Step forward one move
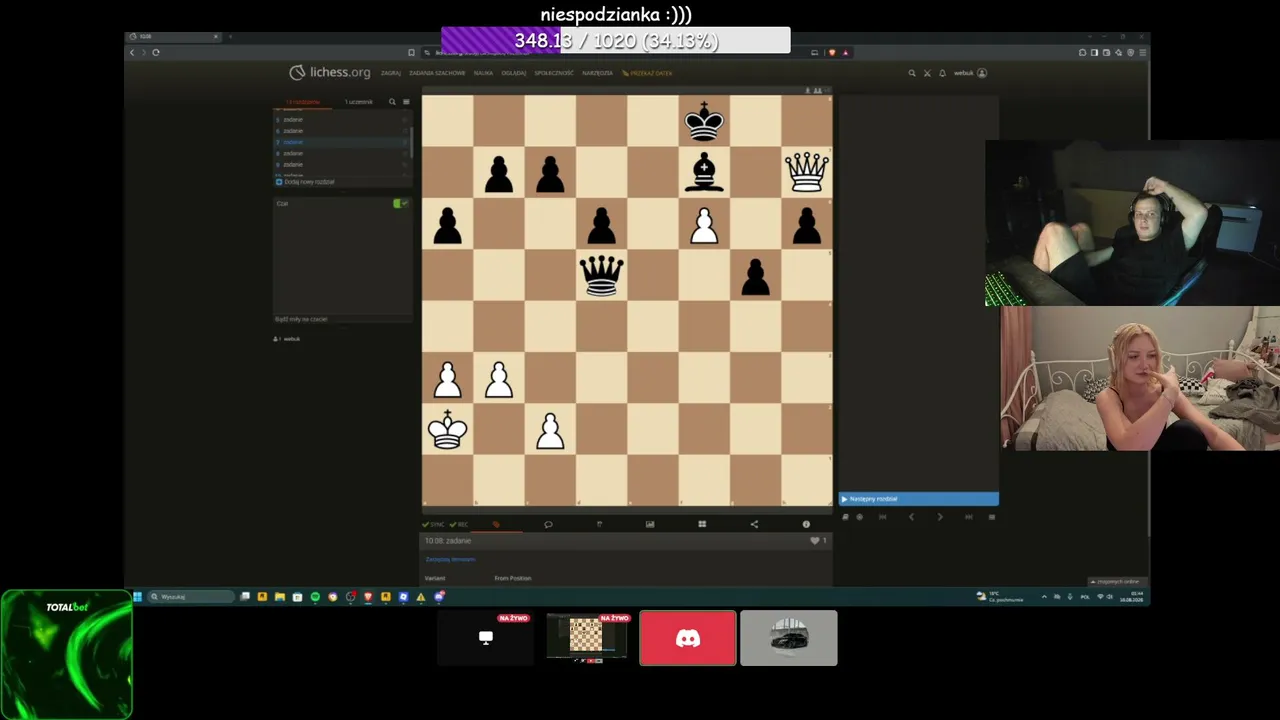This screenshot has height=720, width=1280. point(939,517)
